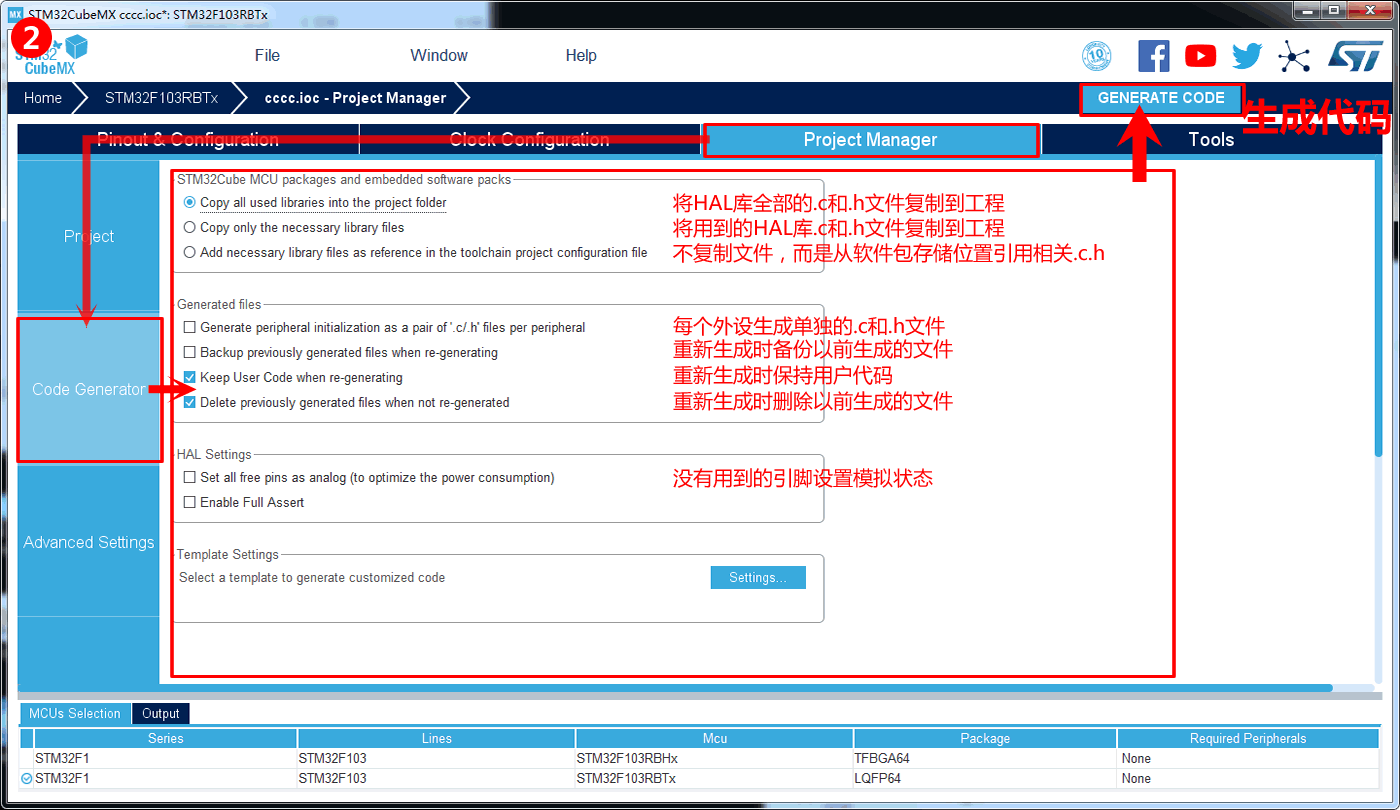This screenshot has height=810, width=1400.
Task: Switch to the Clock Configuration tab
Action: pos(529,140)
